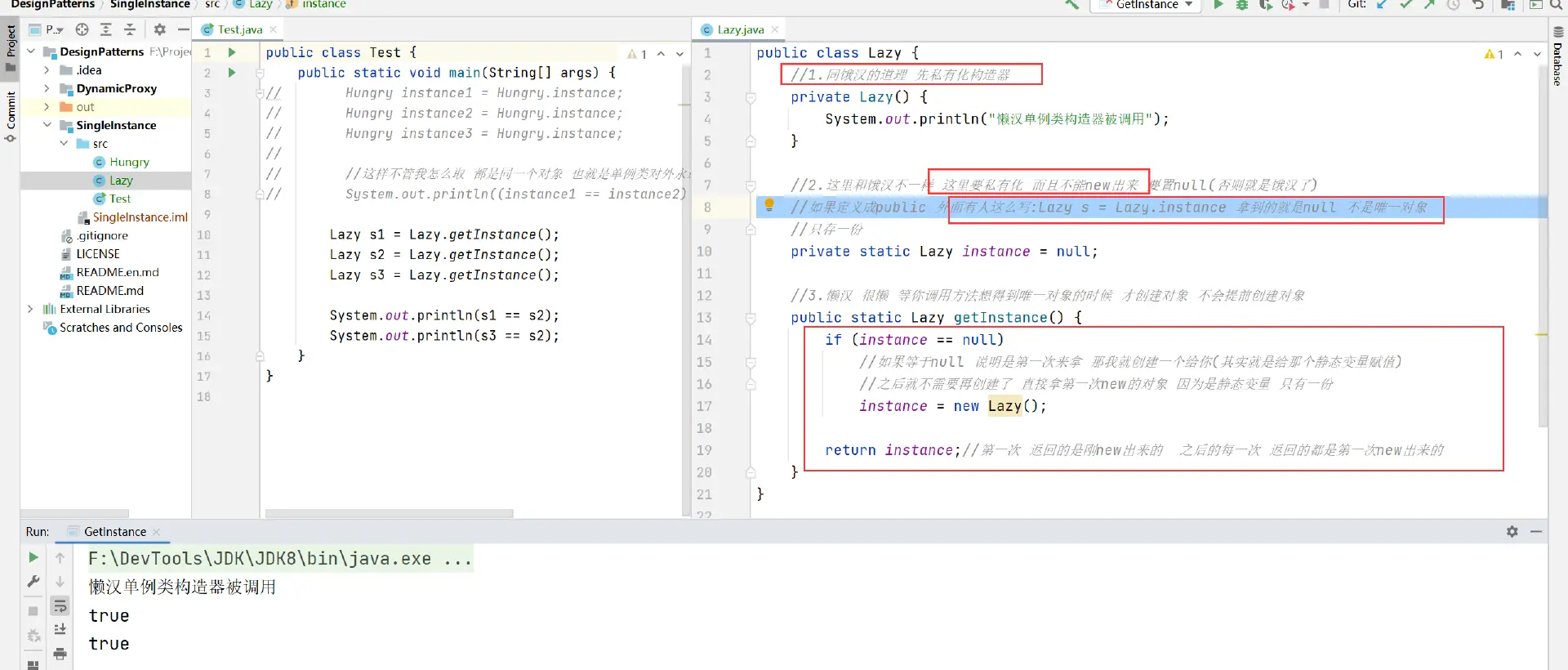
Task: Click the Git push arrow icon
Action: 1429,5
